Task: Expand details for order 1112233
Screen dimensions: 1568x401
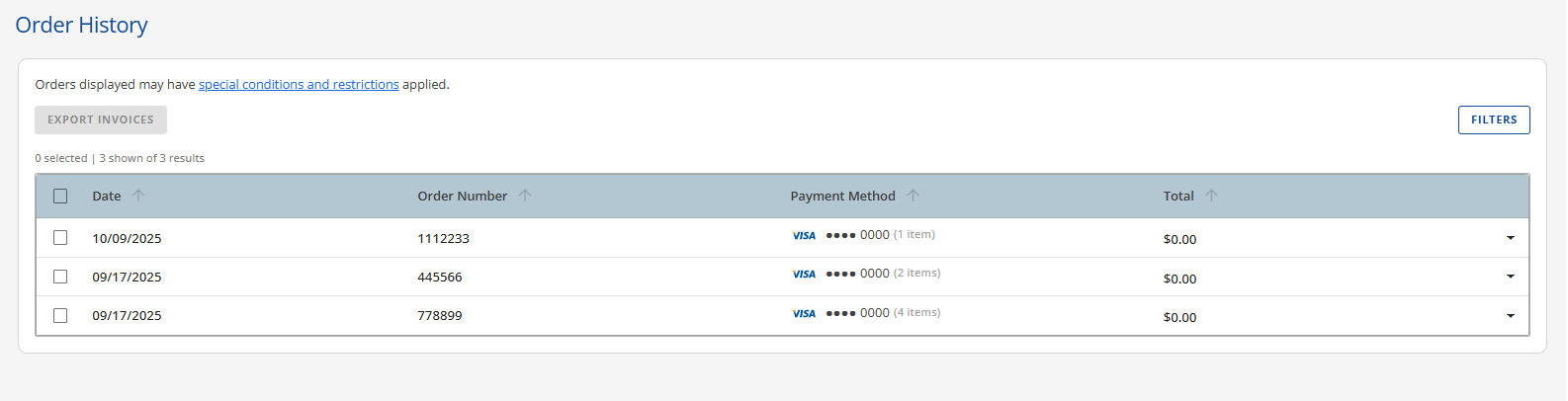Action: [1510, 238]
